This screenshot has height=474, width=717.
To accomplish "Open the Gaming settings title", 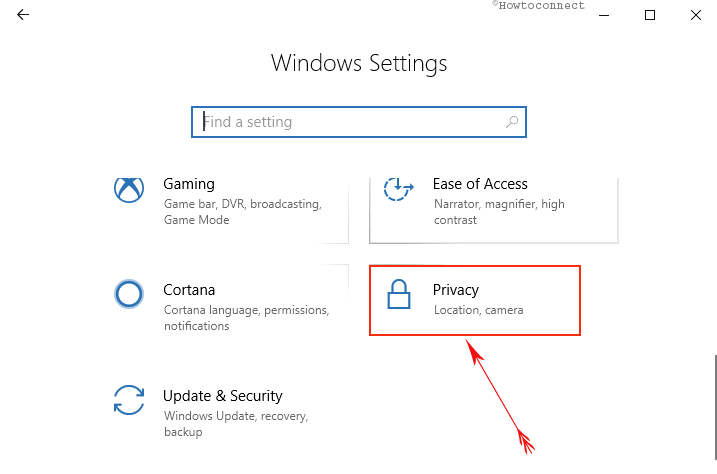I will [189, 184].
